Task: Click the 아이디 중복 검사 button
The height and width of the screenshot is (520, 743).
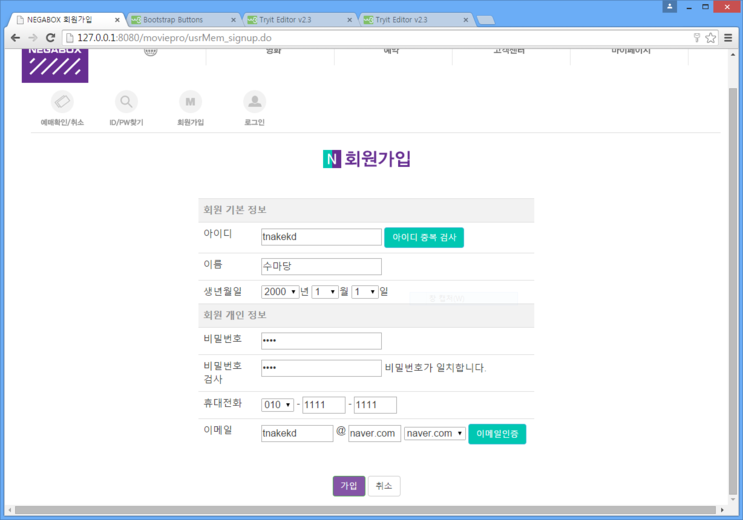Action: pos(424,238)
